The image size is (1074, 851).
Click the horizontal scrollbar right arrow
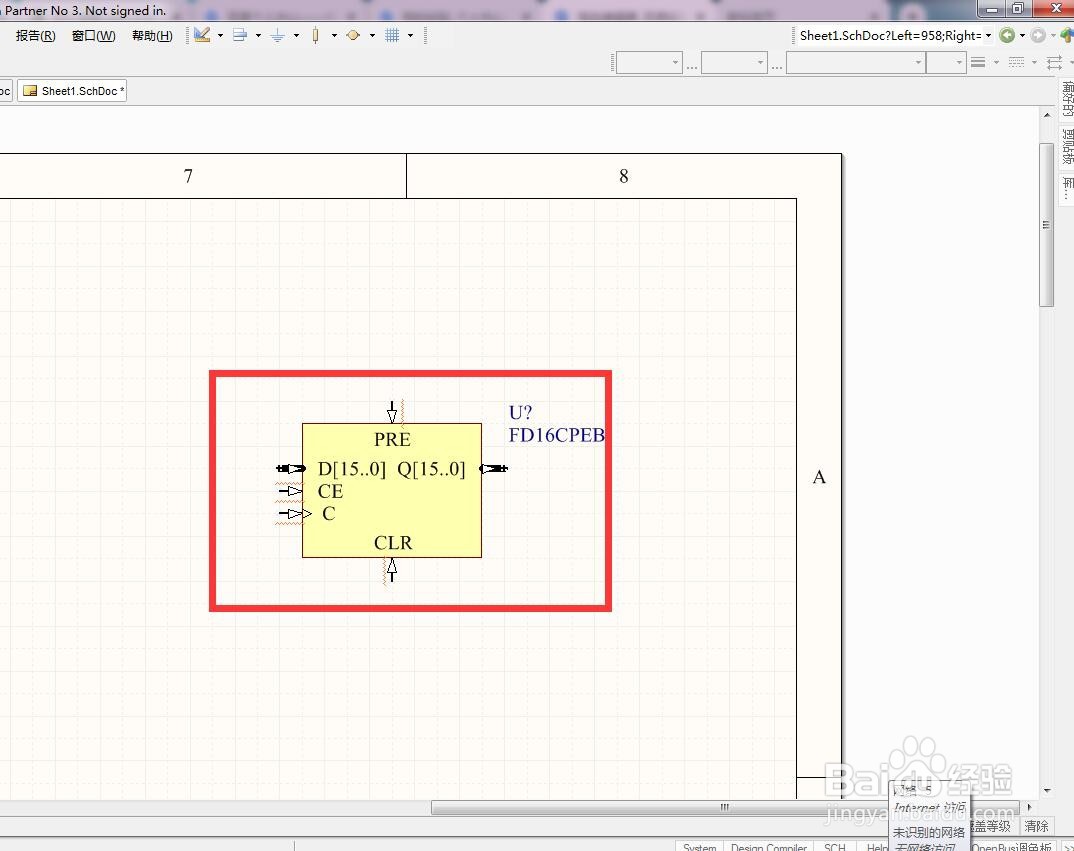1029,807
